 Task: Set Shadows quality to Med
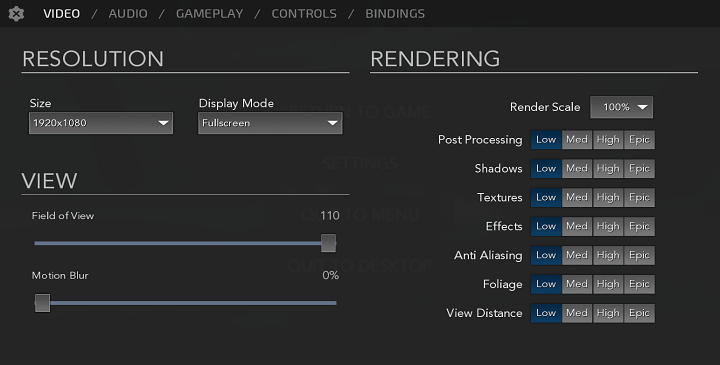coord(577,168)
